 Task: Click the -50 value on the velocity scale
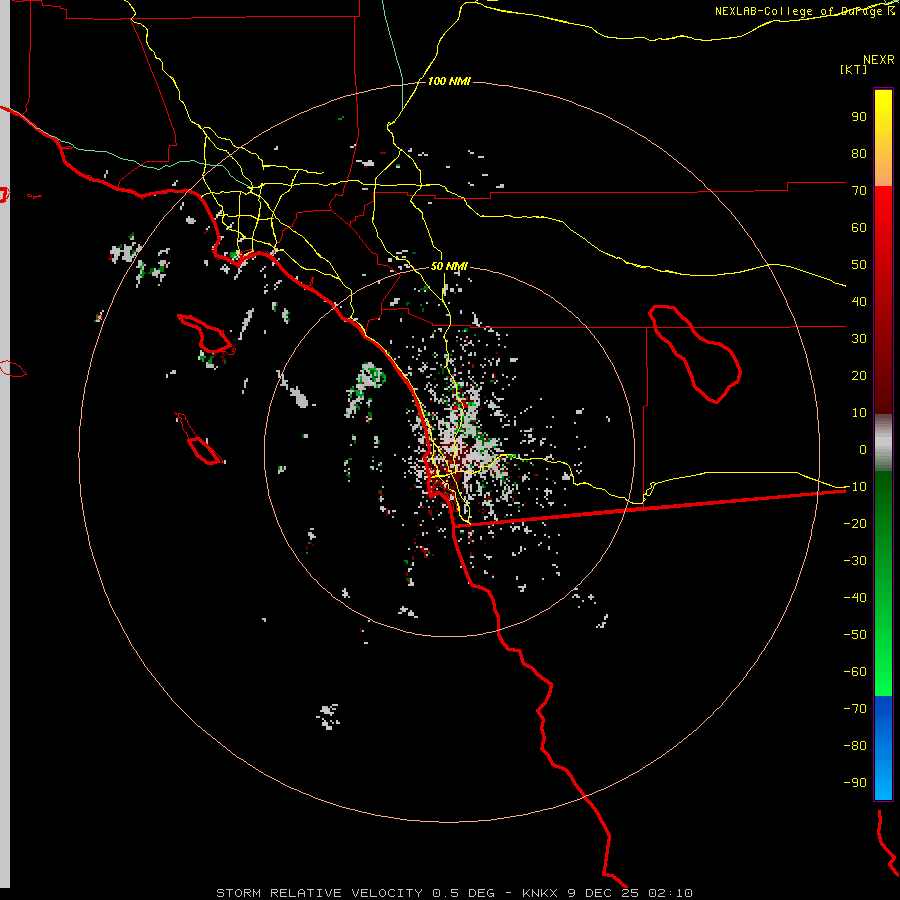(855, 634)
